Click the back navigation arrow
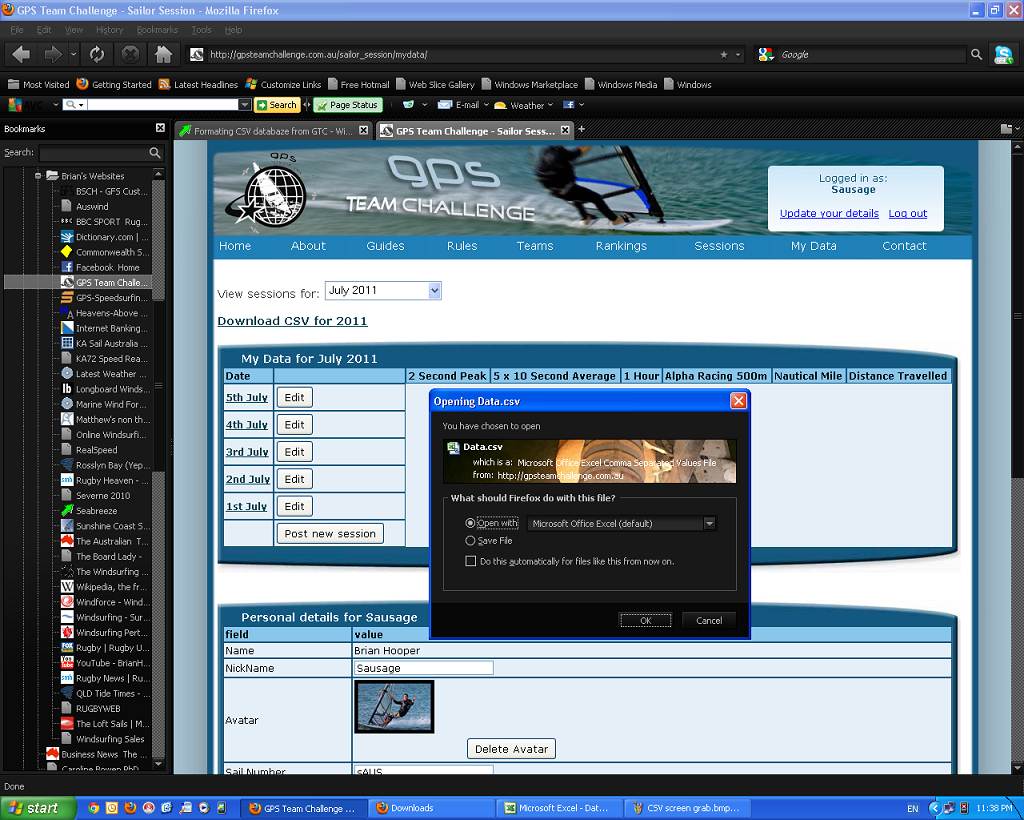Viewport: 1024px width, 820px height. coord(21,54)
